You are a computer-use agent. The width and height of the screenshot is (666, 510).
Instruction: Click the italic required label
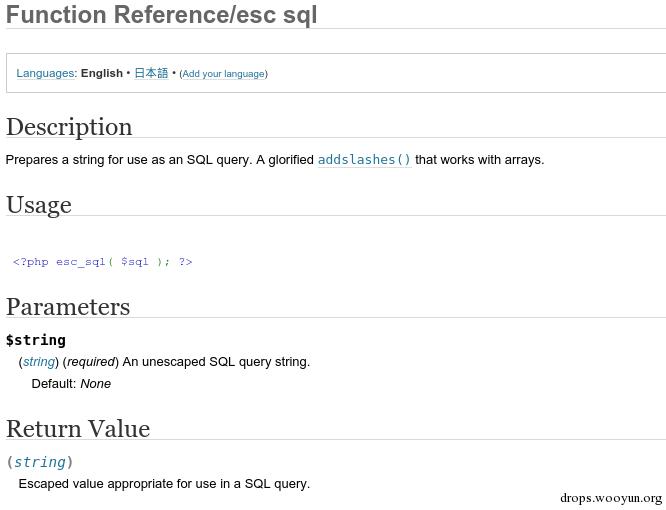click(x=91, y=362)
